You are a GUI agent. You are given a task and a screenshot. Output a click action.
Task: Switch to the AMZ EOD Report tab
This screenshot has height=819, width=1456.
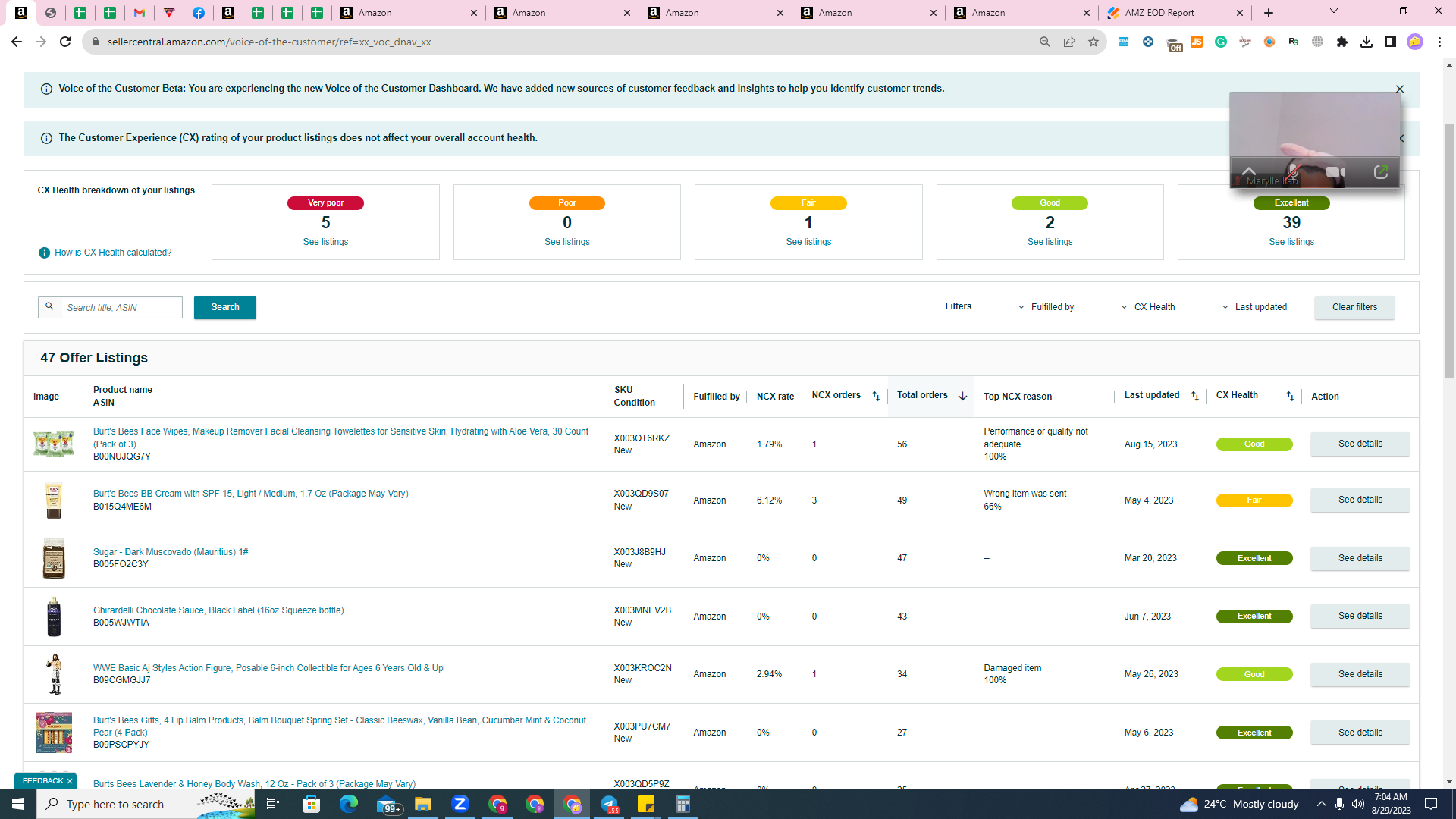pos(1174,13)
